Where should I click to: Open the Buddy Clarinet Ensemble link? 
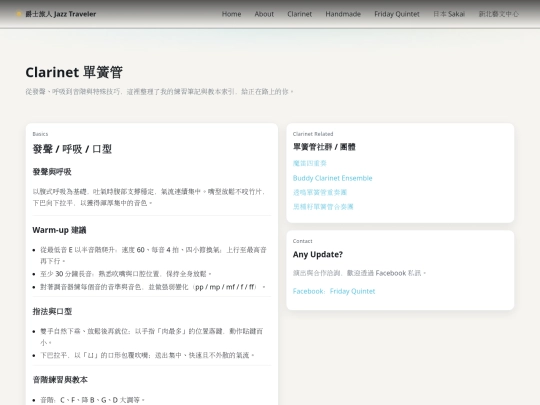(x=332, y=178)
